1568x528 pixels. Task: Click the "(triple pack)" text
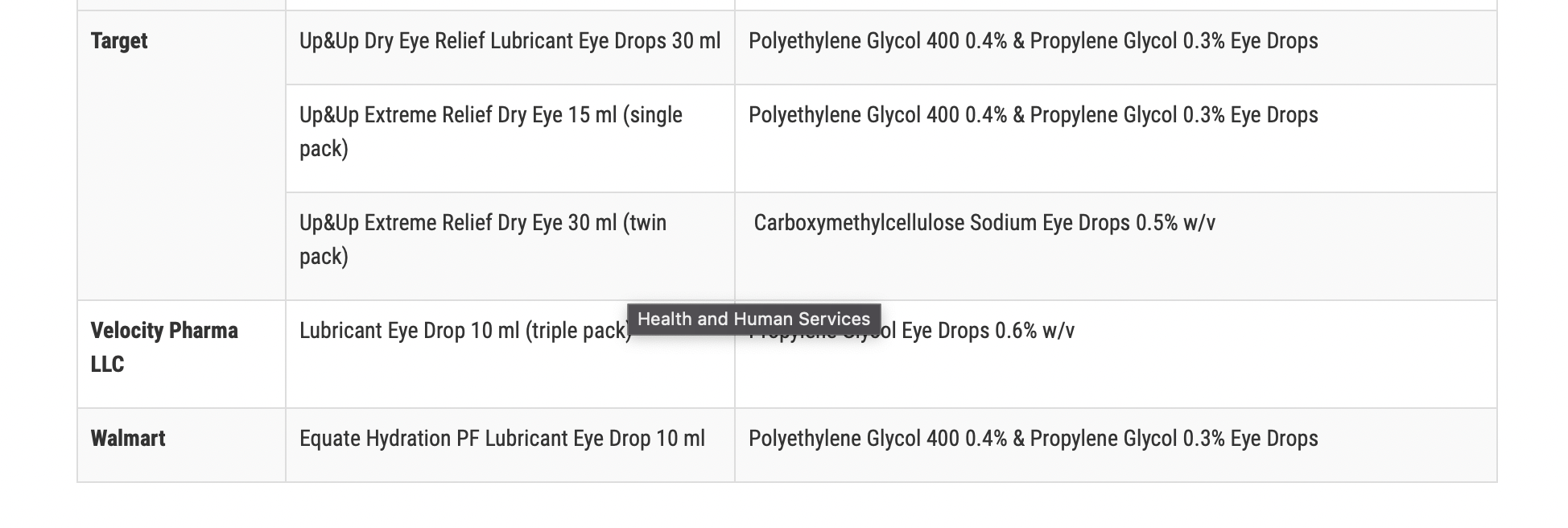(x=578, y=331)
